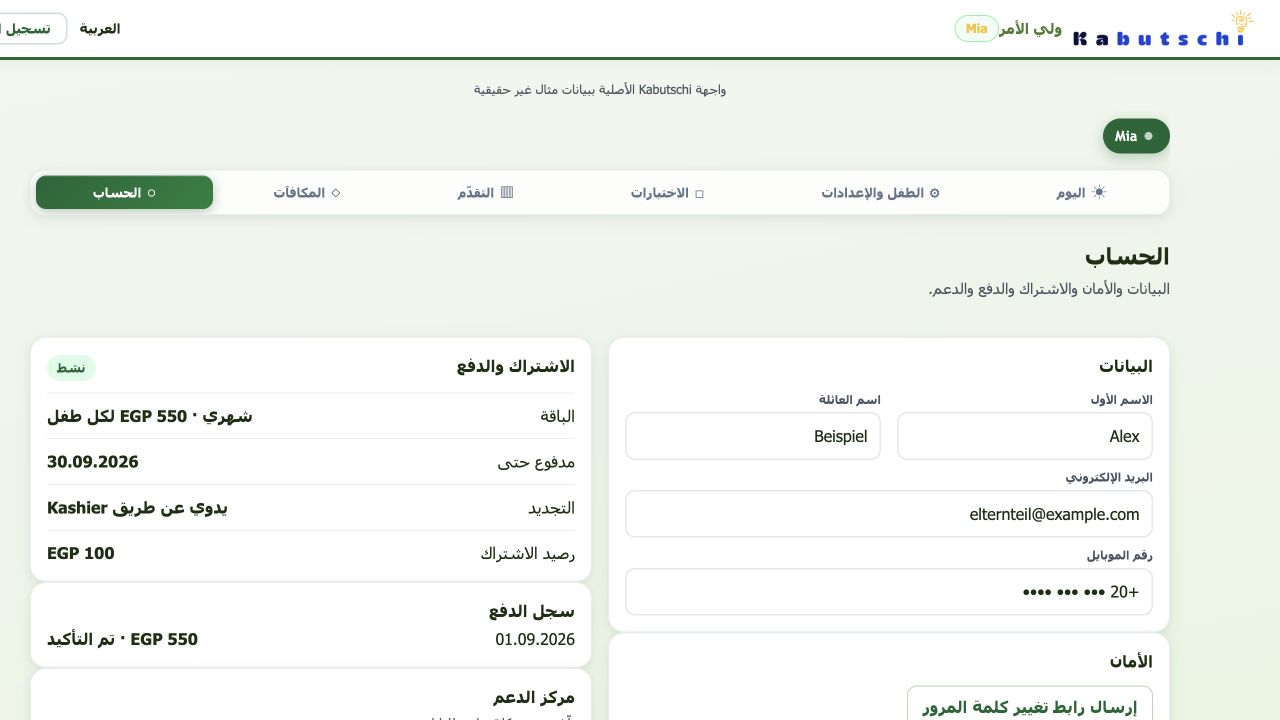Focus the family name field Beispiel
This screenshot has width=1280, height=720.
[753, 436]
